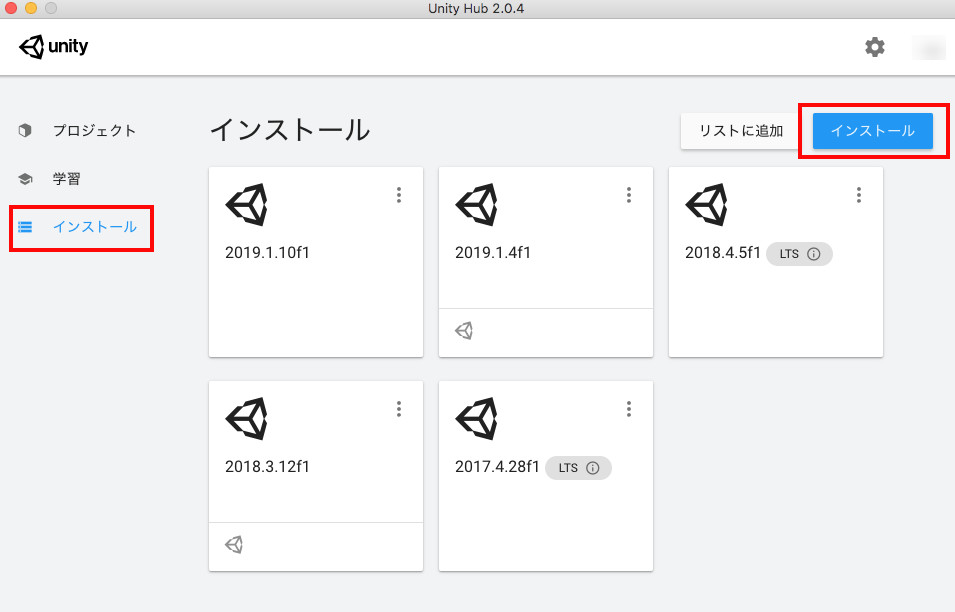Click the 学習 graduation cap icon
The height and width of the screenshot is (612, 955).
25,179
